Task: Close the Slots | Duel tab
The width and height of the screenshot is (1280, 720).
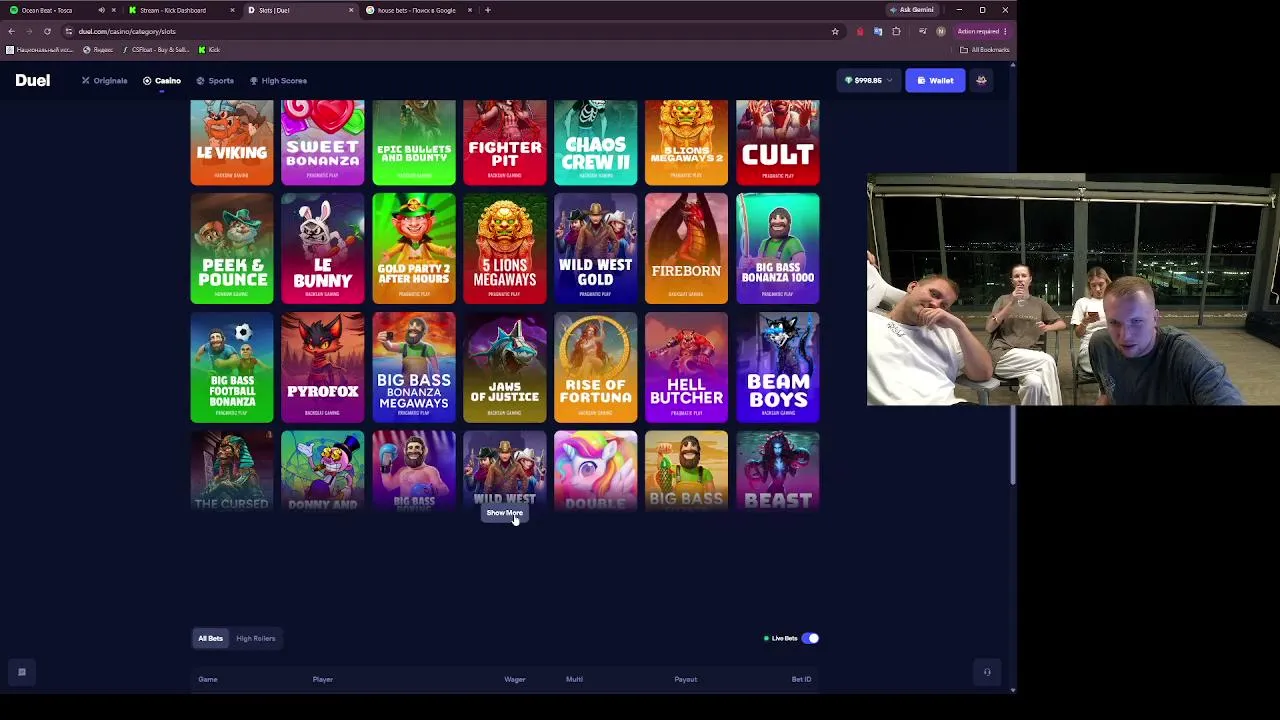Action: coord(351,10)
